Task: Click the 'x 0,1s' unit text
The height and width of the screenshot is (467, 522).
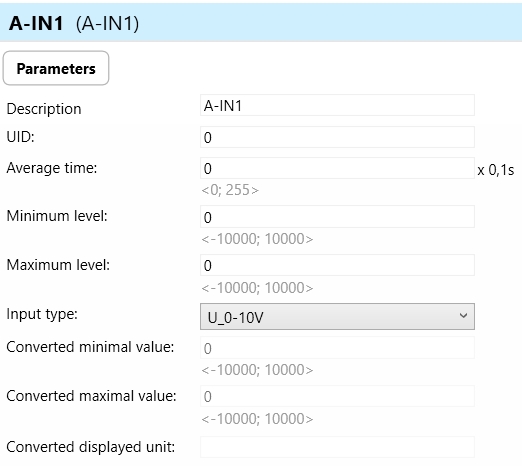Action: [x=496, y=170]
